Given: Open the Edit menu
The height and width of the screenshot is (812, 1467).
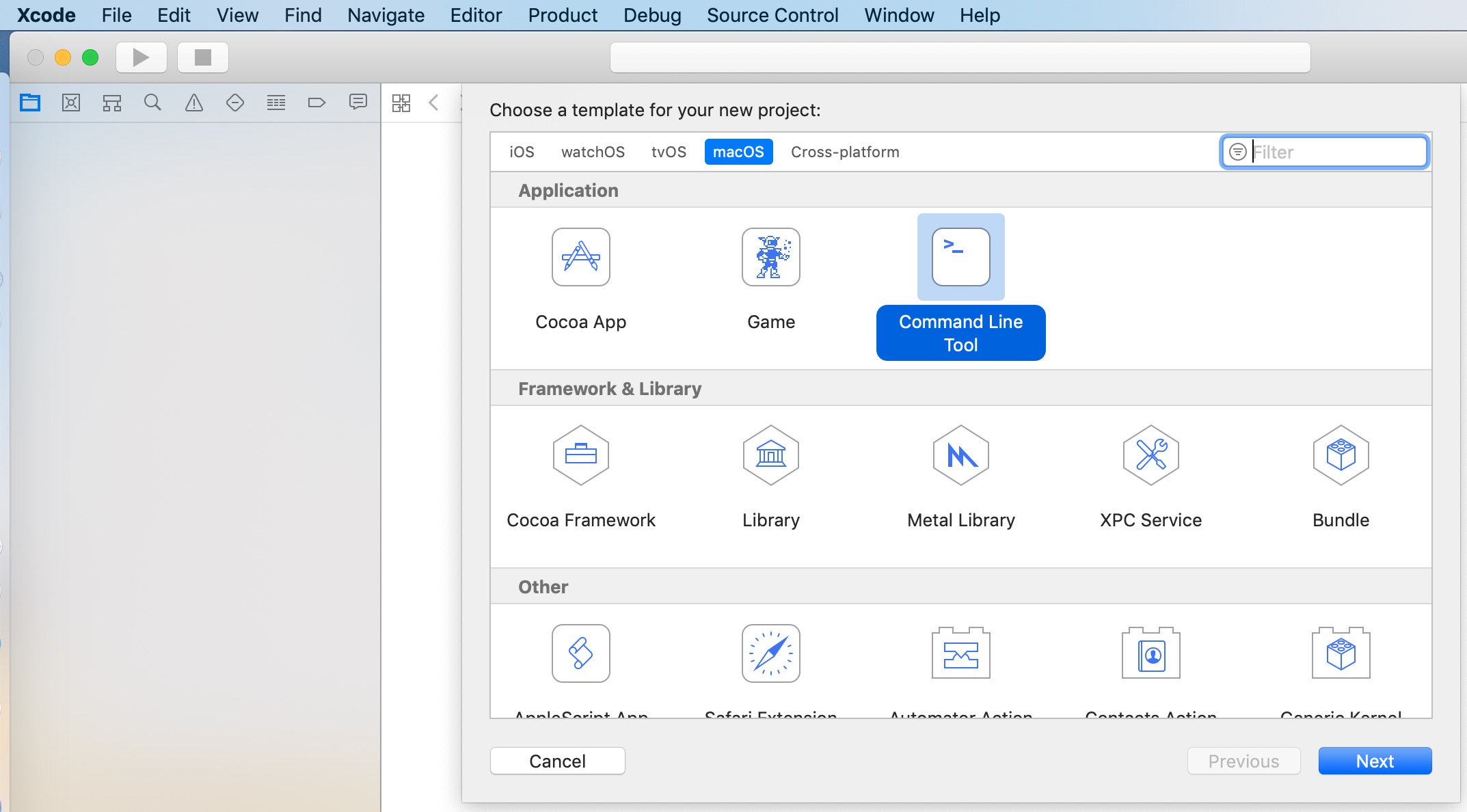Looking at the screenshot, I should point(174,15).
